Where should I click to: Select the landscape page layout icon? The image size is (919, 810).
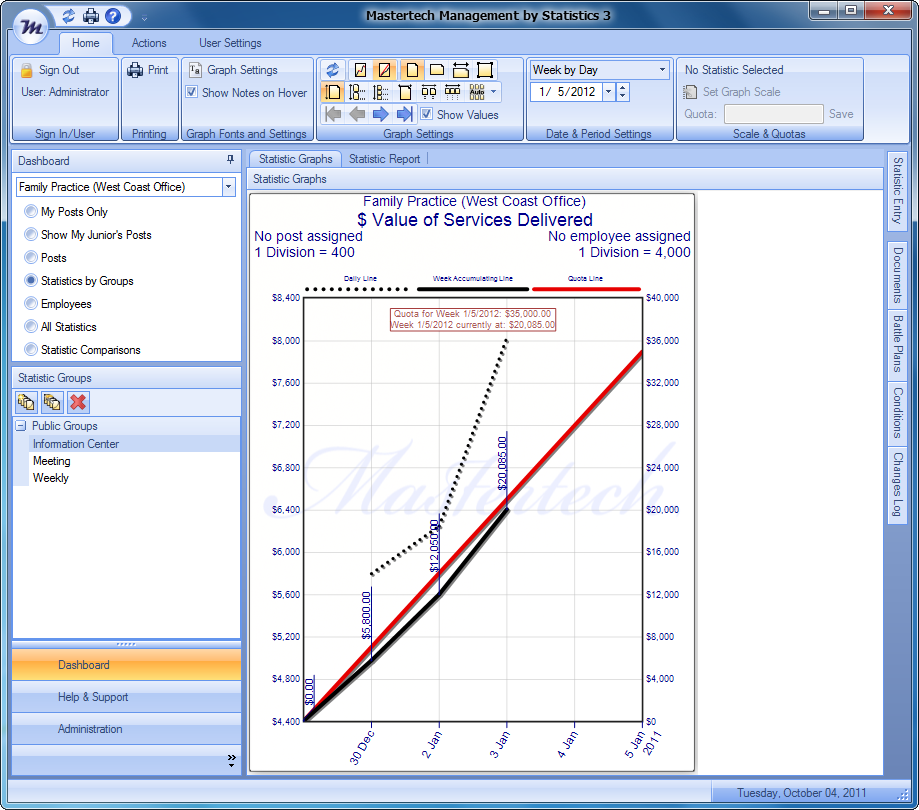[437, 70]
